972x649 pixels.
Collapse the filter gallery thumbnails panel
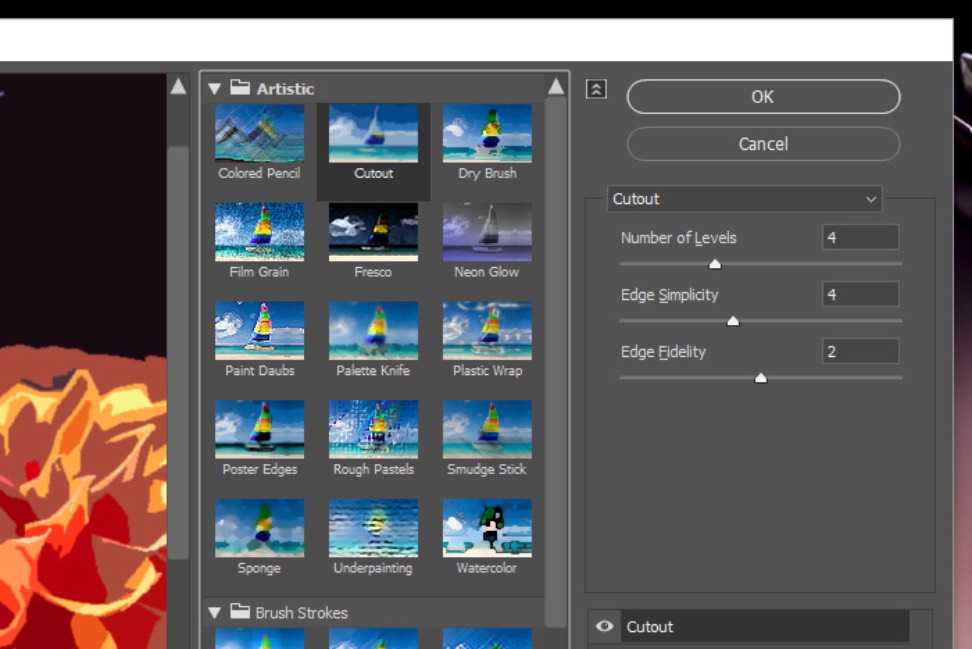(596, 89)
